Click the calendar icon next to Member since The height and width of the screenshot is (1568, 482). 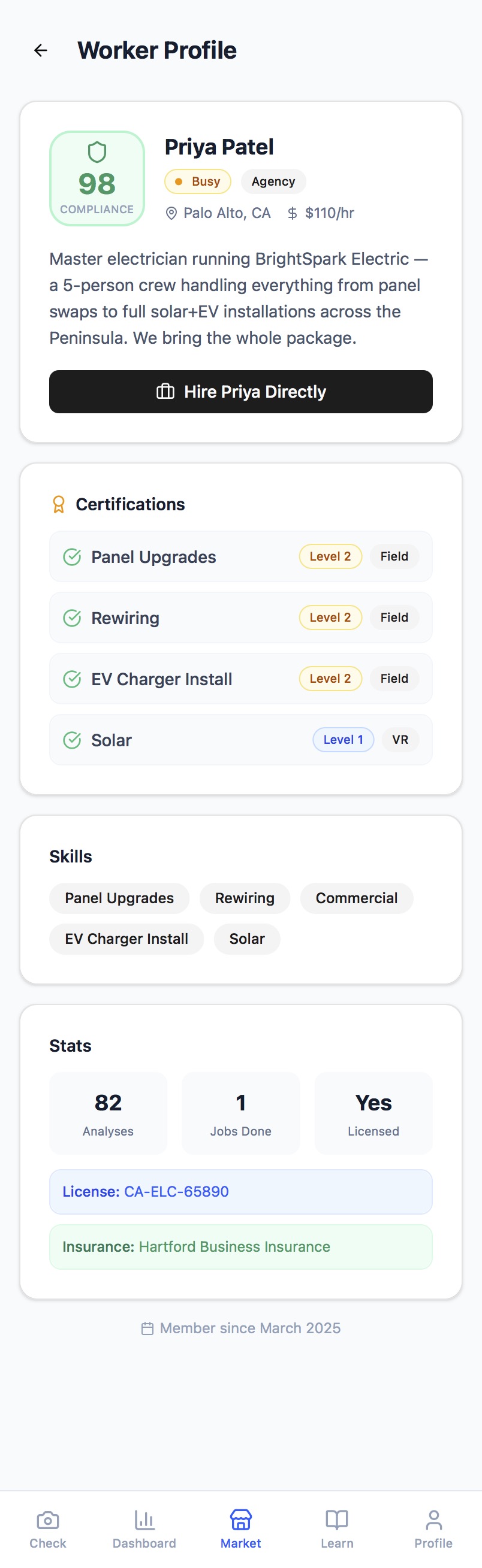tap(147, 1328)
